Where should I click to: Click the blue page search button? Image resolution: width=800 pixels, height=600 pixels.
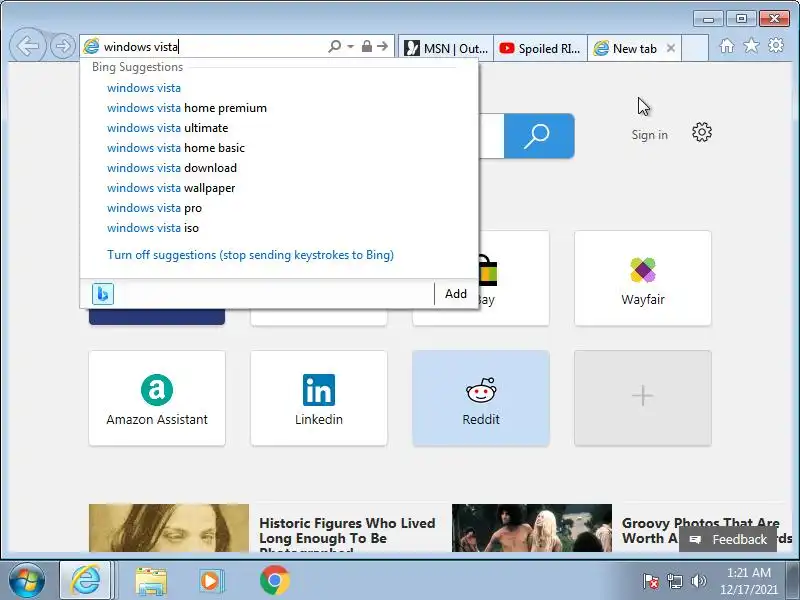click(539, 136)
